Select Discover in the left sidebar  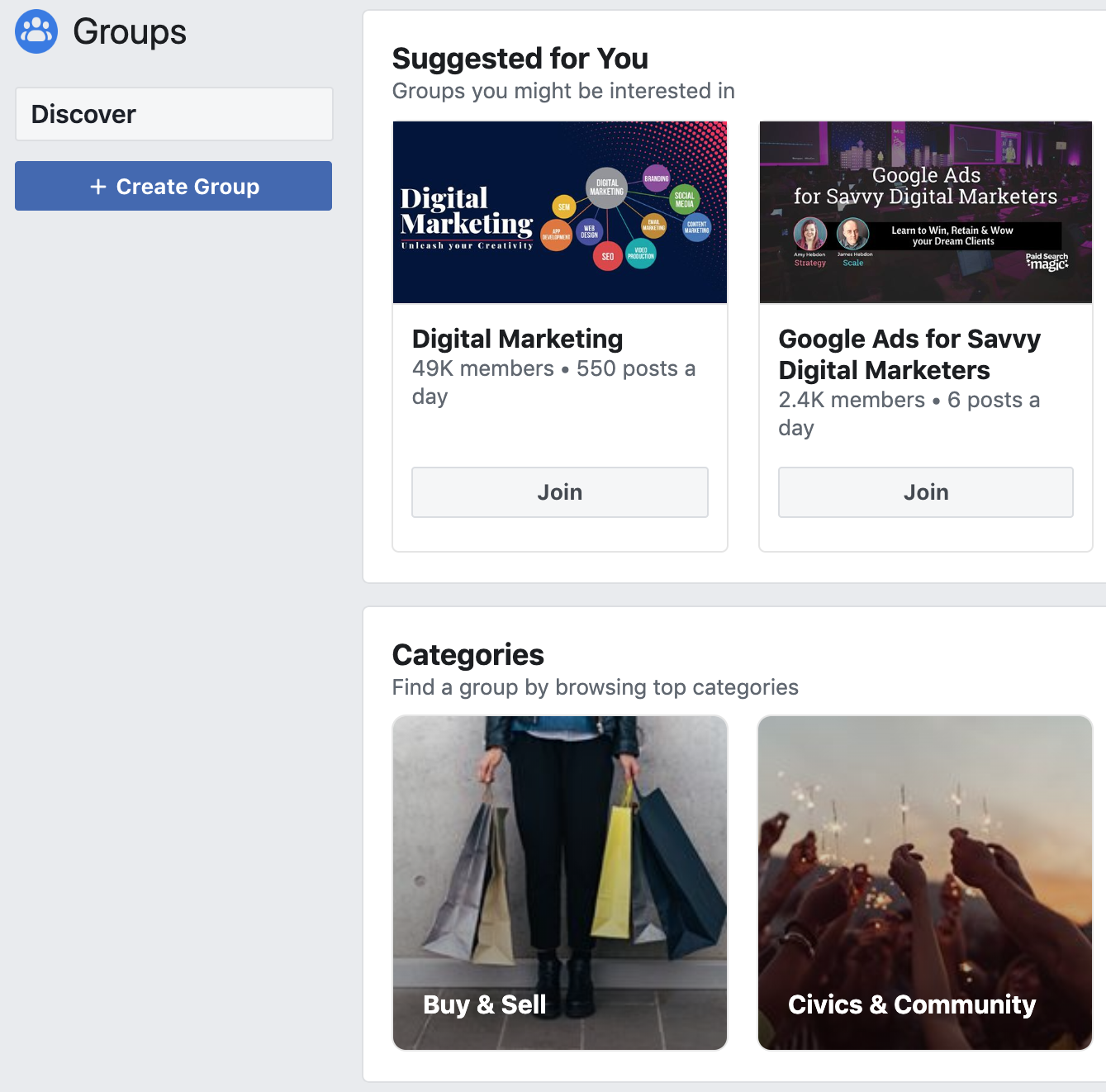(173, 114)
